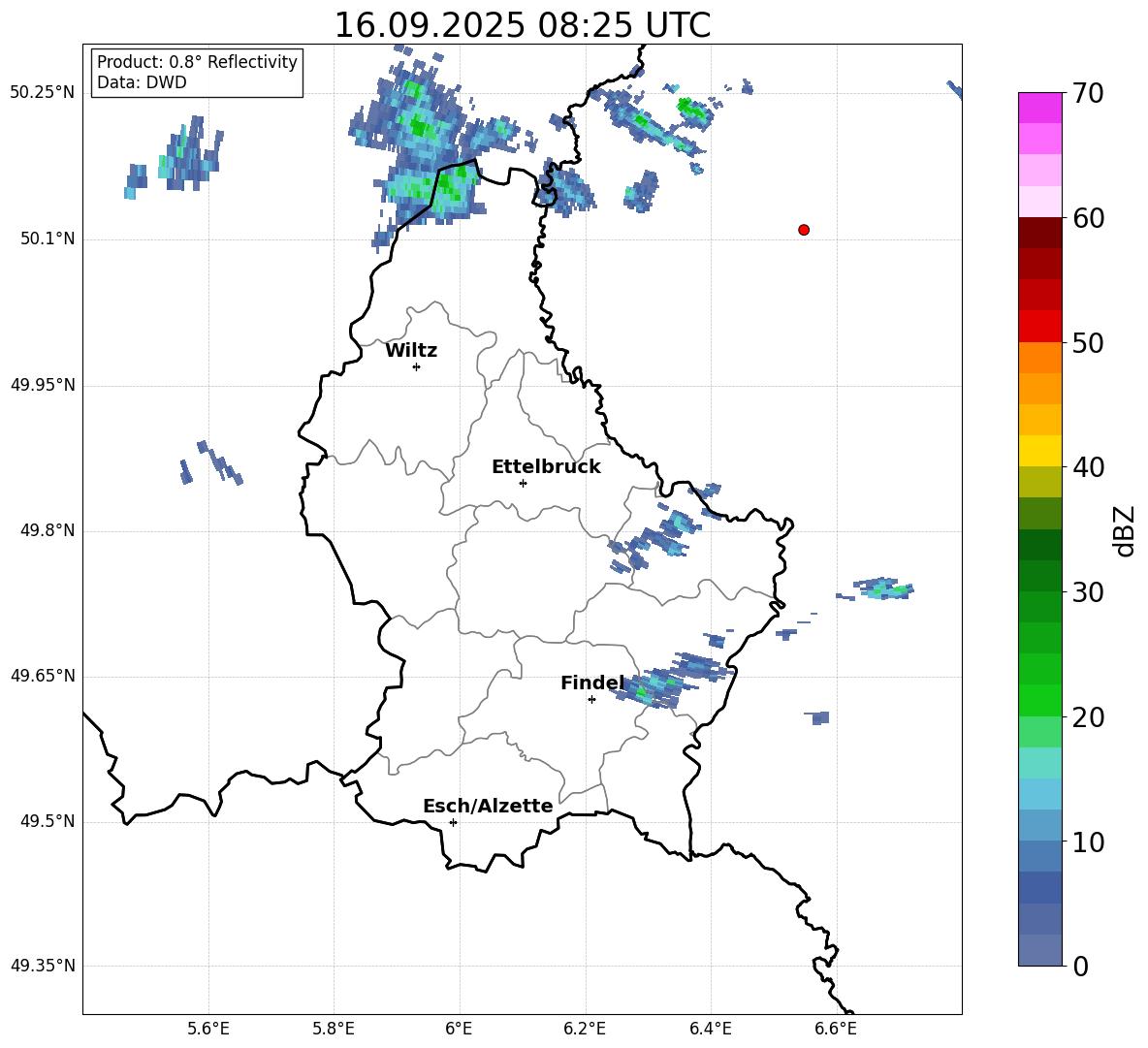Click the 0 tick on the colorbar
Viewport: 1148px width, 1048px height.
[1080, 966]
